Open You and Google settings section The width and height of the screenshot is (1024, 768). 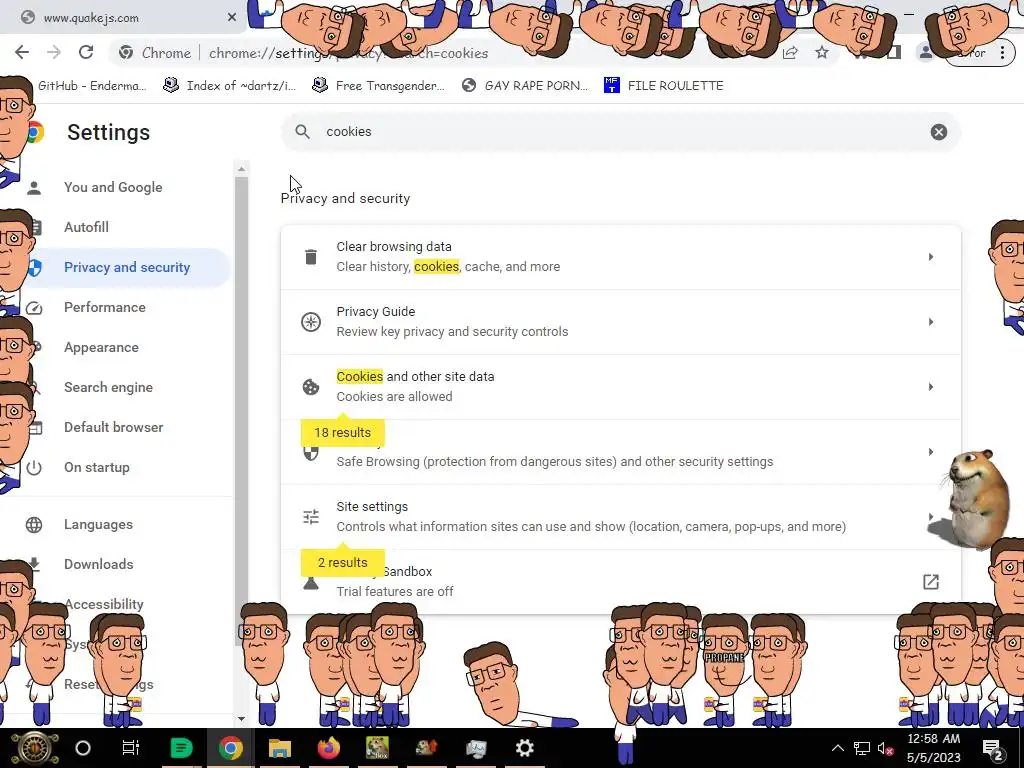click(x=113, y=187)
